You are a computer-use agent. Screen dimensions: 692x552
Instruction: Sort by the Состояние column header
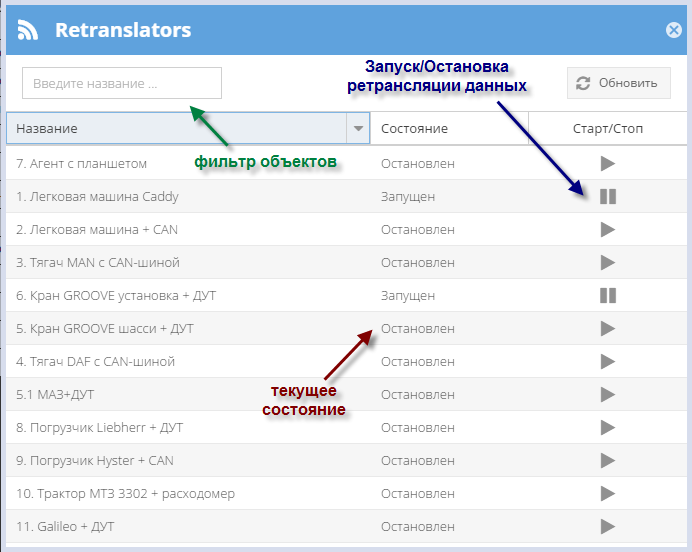[414, 129]
